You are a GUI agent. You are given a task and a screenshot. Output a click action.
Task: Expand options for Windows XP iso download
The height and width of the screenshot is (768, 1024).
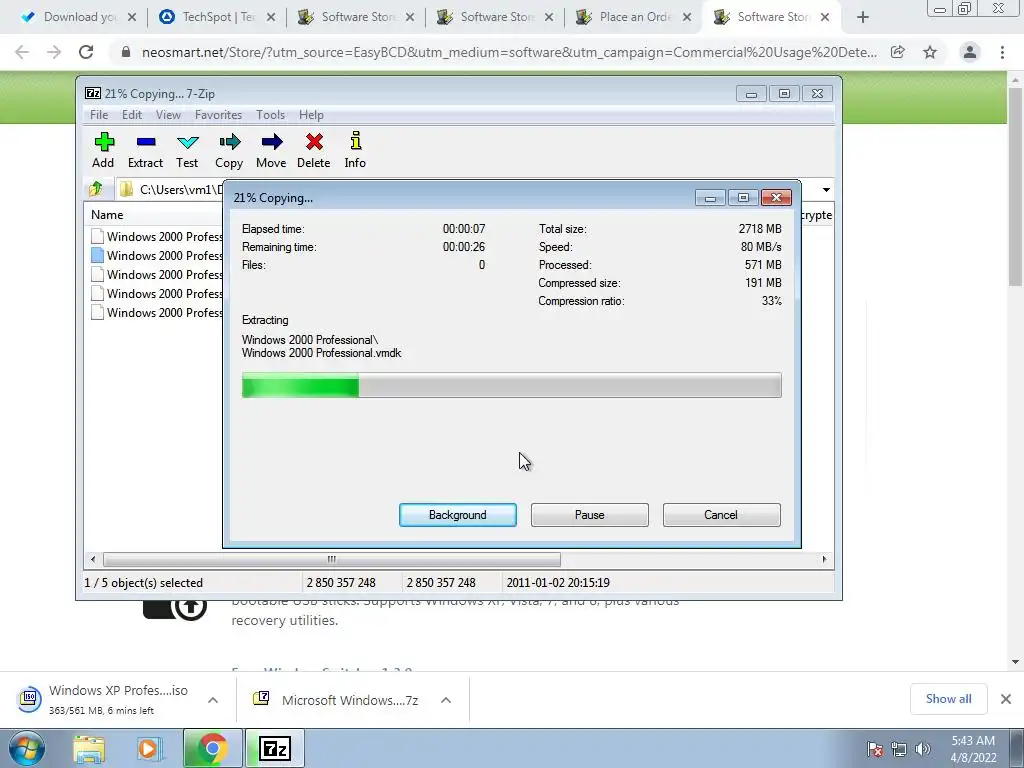click(213, 700)
